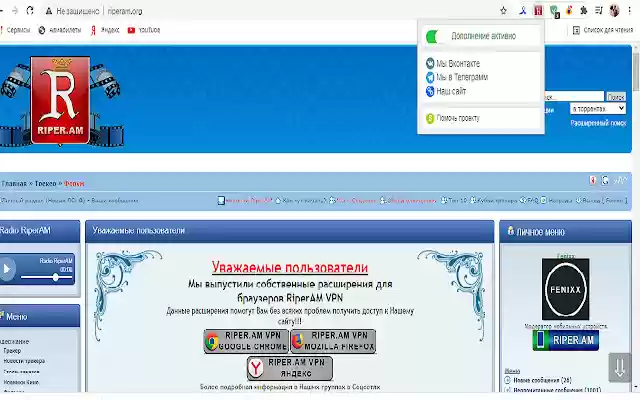The height and width of the screenshot is (400, 640).
Task: Reload the page
Action: point(30,11)
